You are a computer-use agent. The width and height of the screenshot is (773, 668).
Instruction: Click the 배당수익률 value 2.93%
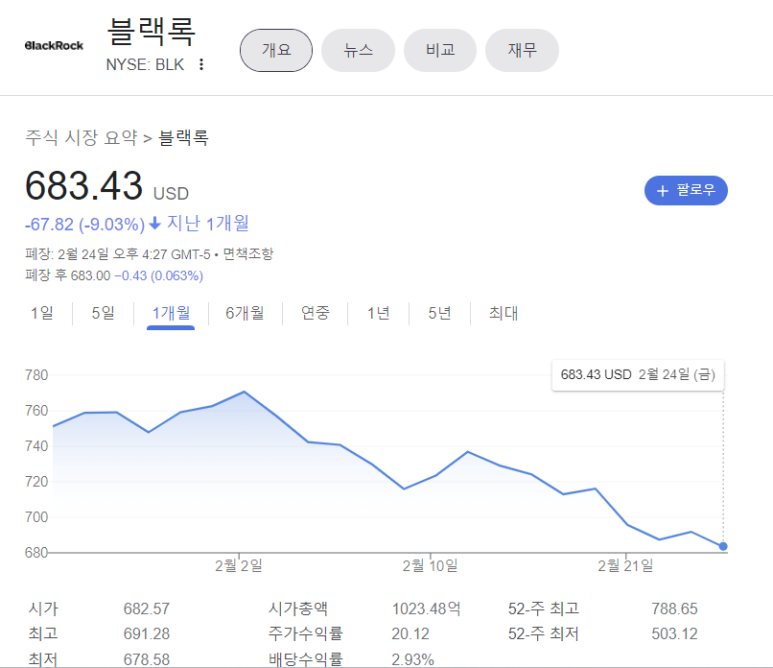coord(413,659)
